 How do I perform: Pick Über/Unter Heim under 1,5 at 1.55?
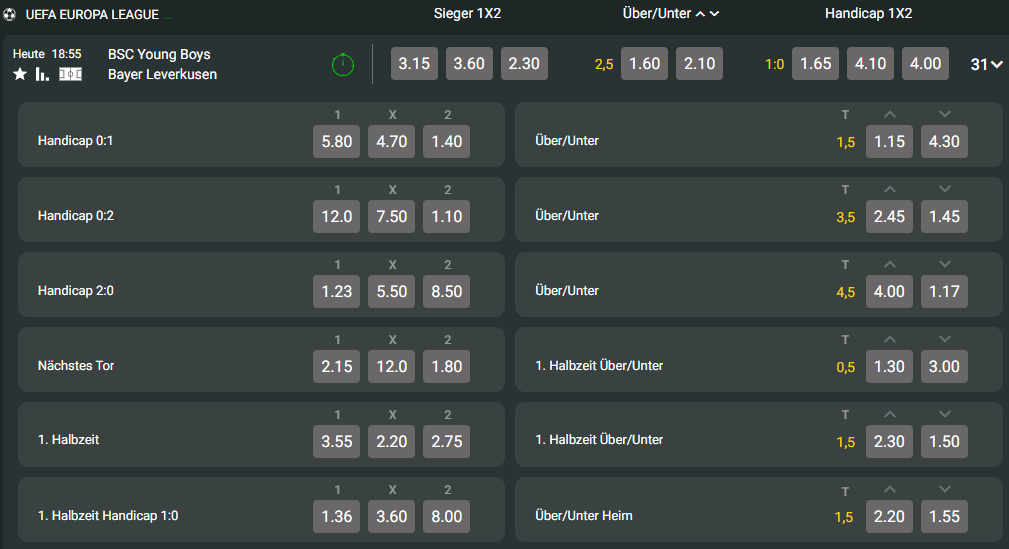point(944,516)
